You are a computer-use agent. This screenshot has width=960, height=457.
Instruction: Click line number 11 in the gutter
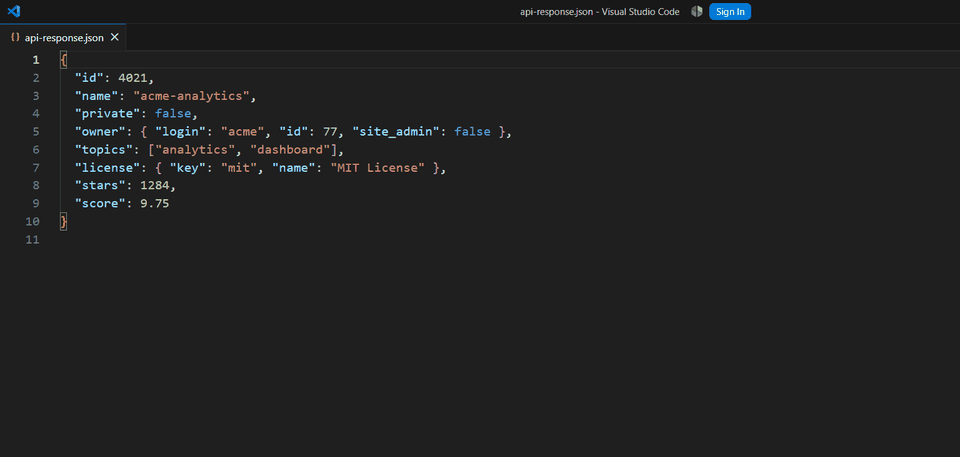(x=32, y=240)
